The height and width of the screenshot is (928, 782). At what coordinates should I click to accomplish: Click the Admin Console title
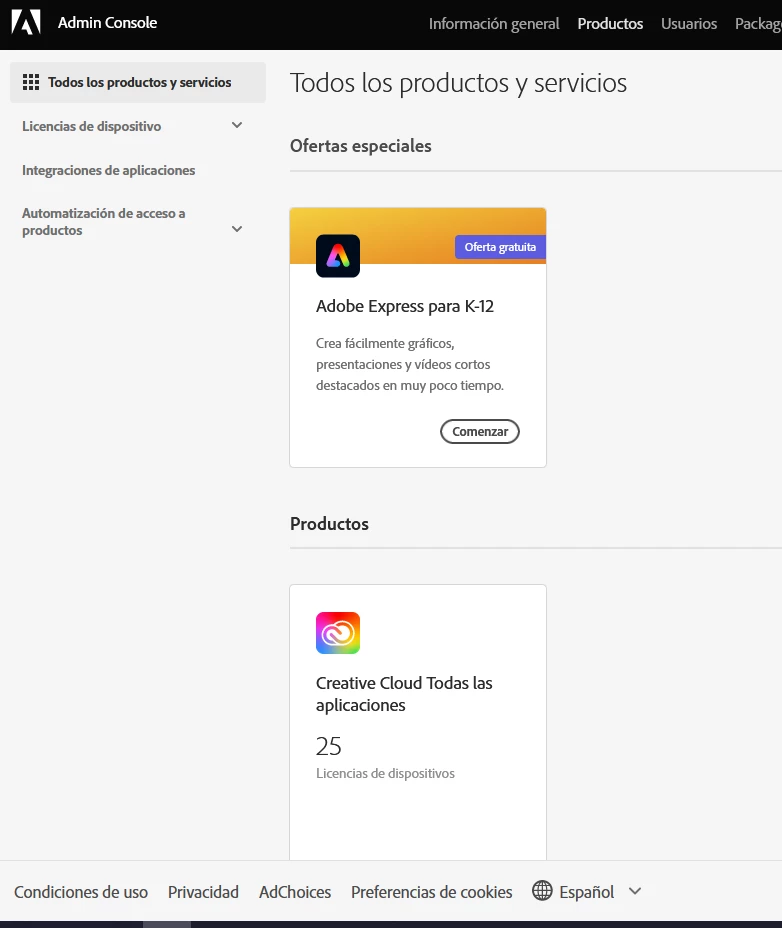[x=107, y=22]
